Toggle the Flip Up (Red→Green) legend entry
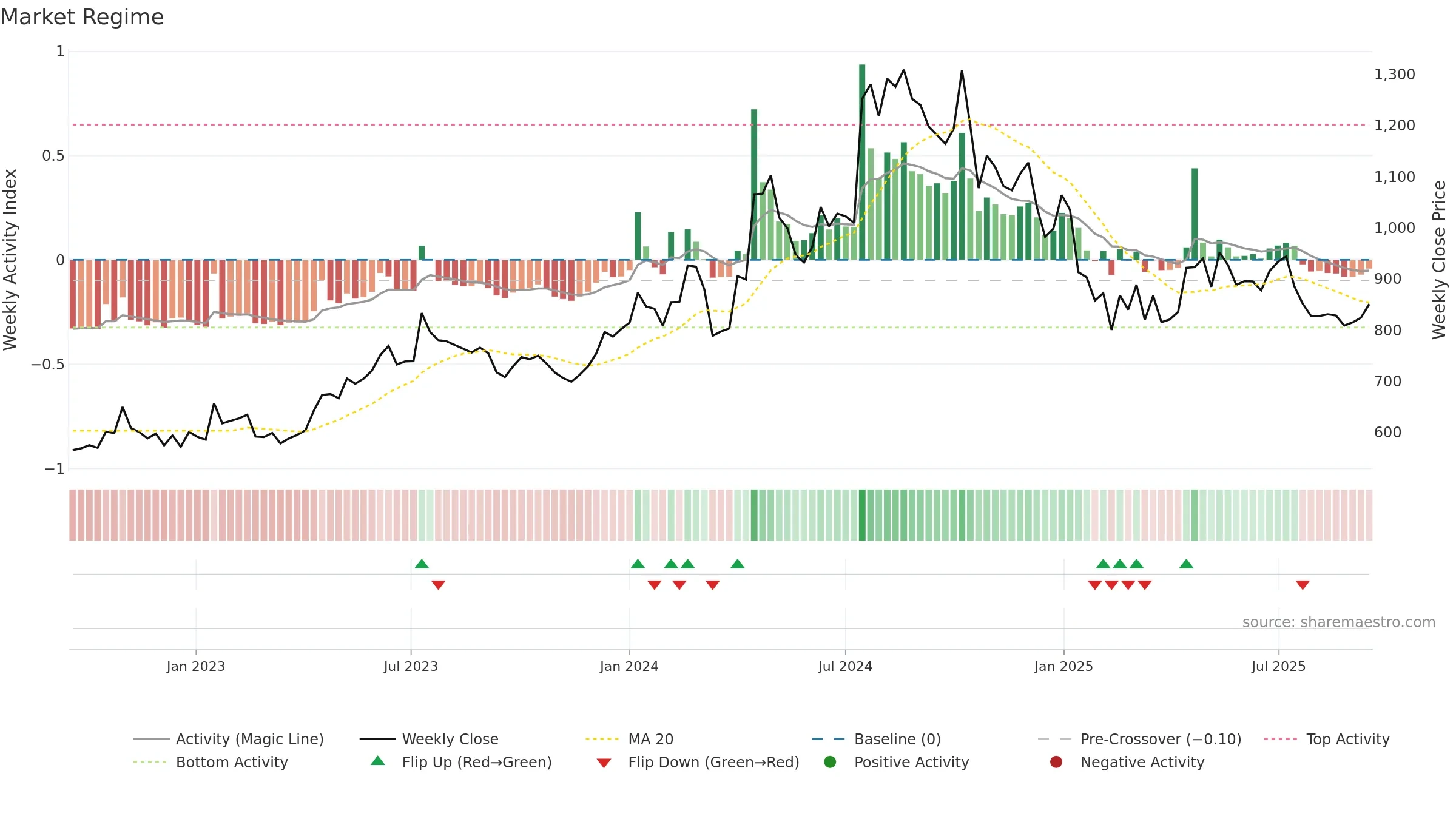 click(x=461, y=762)
